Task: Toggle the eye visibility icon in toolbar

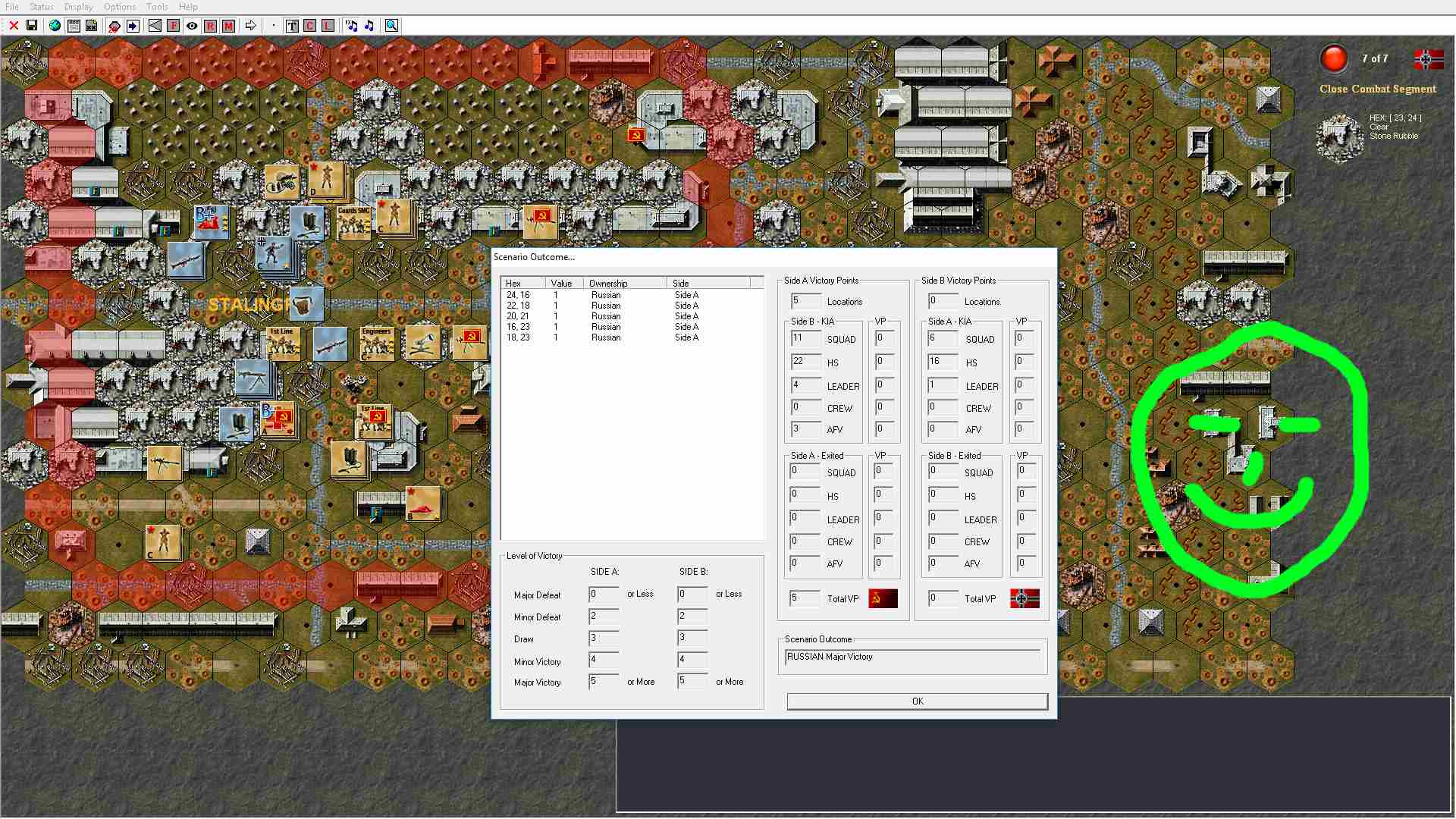Action: tap(192, 26)
